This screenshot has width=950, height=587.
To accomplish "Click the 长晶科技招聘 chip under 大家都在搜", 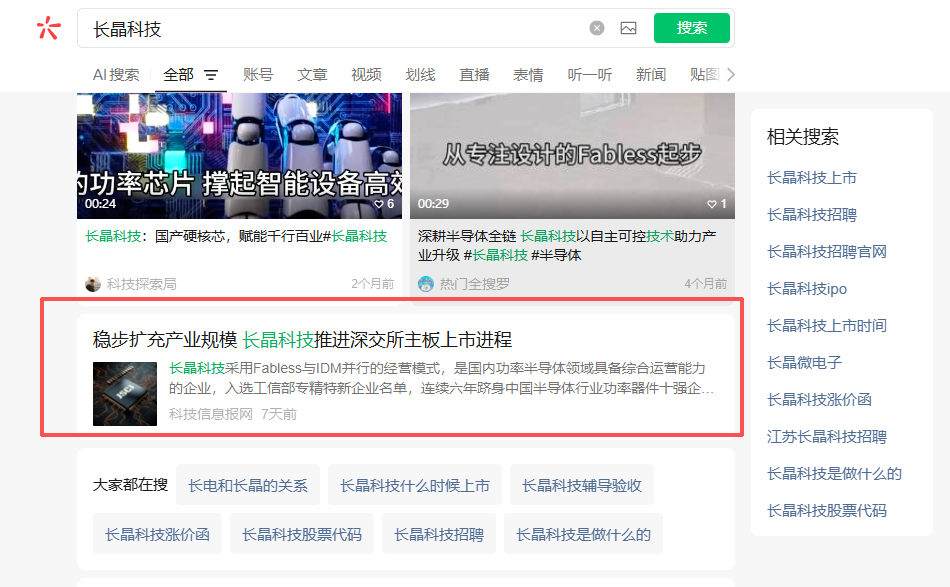I will coord(439,534).
